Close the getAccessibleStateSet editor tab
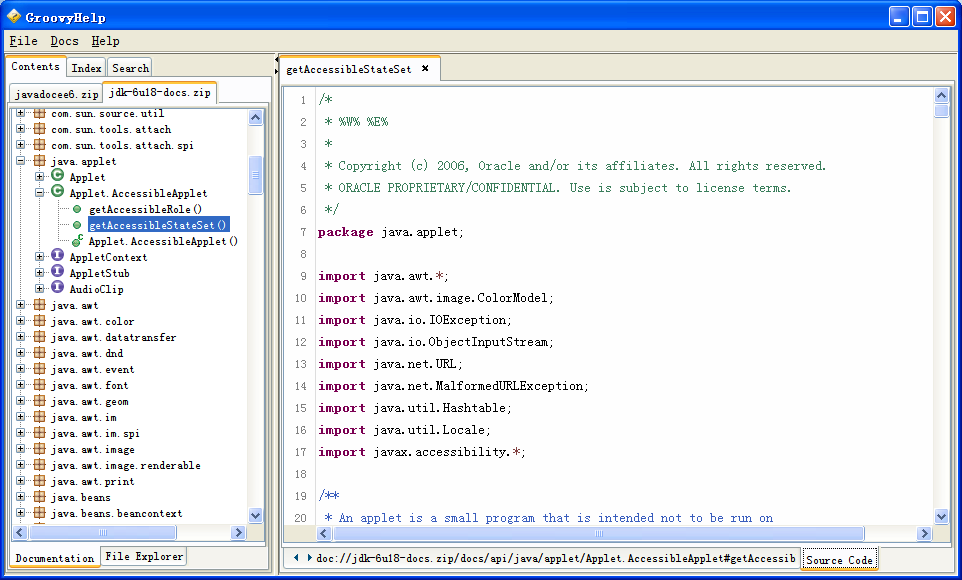962x580 pixels. (425, 69)
